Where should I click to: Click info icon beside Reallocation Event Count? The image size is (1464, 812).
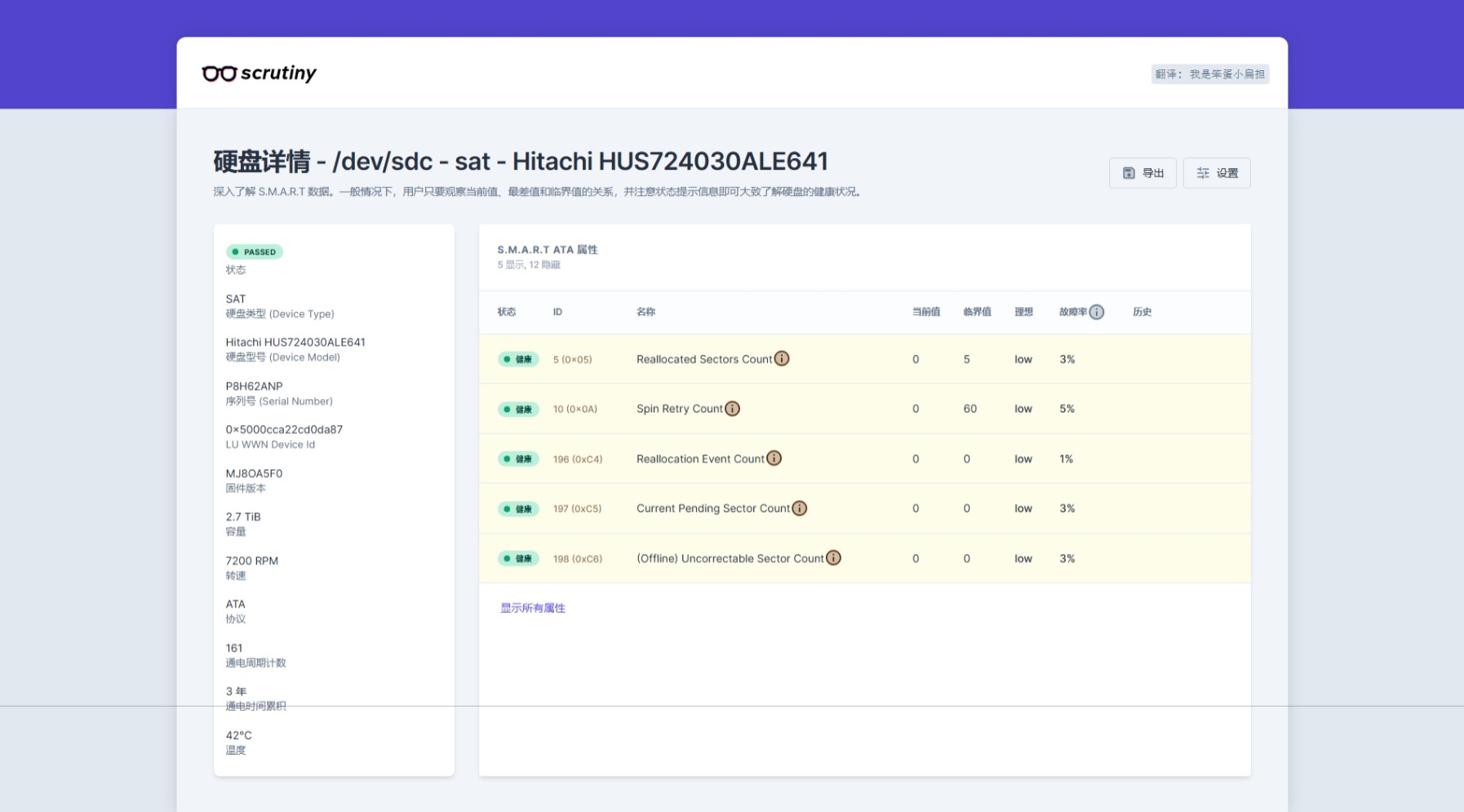point(774,458)
